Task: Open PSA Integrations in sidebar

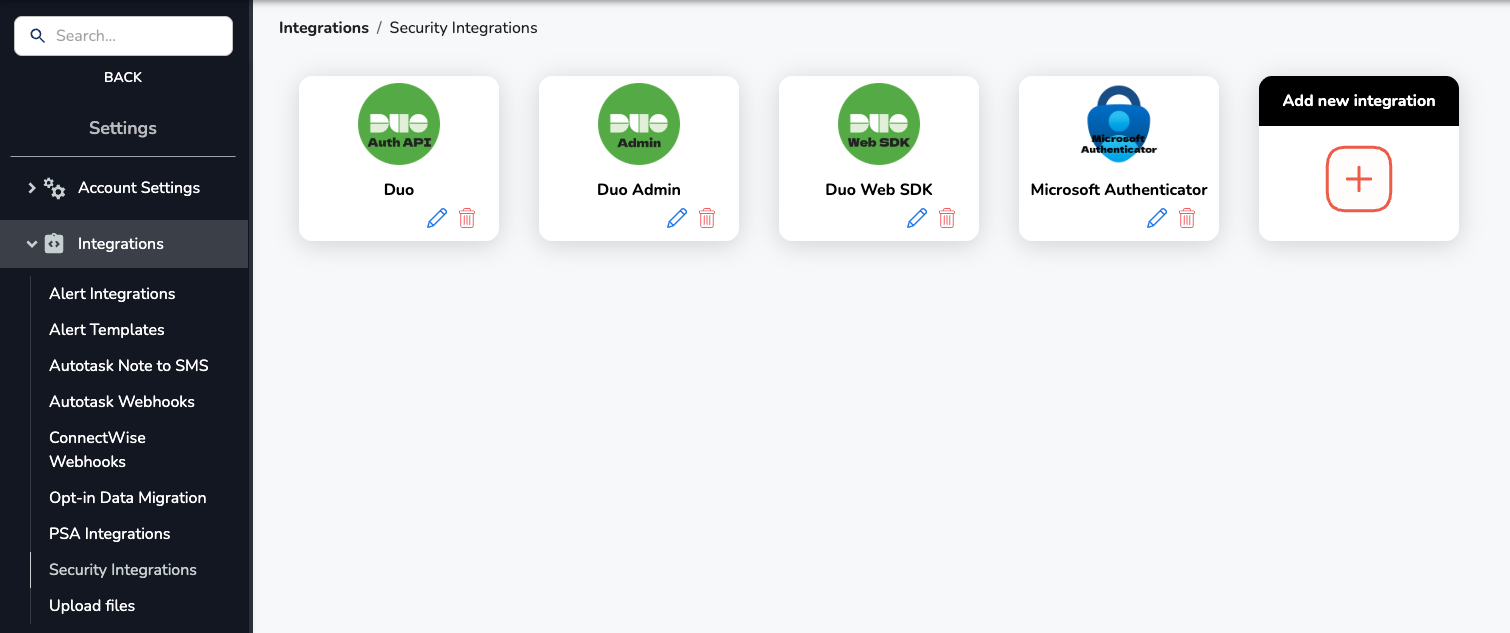Action: point(110,534)
